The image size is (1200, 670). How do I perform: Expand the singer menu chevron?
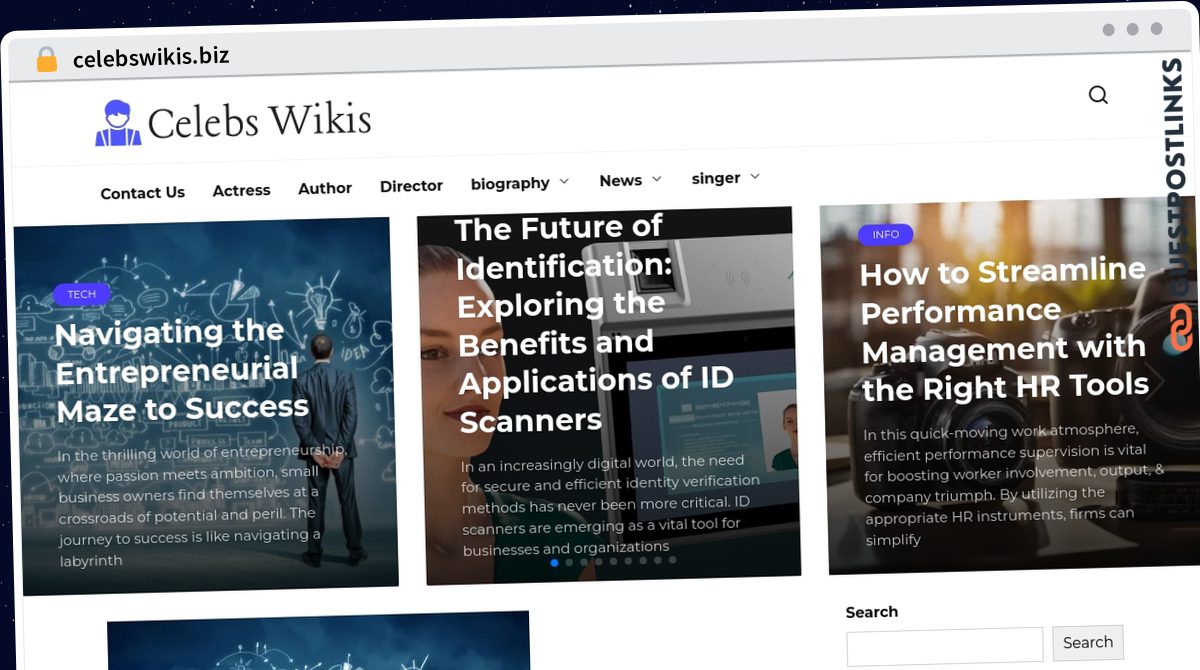pos(755,176)
